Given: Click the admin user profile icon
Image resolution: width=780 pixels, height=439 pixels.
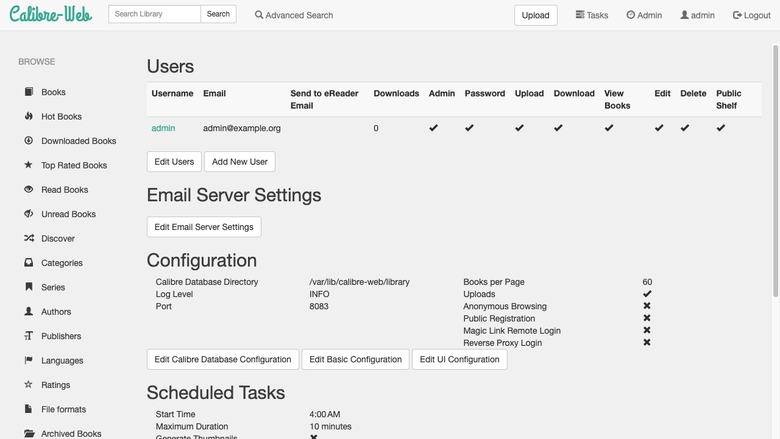Looking at the screenshot, I should click(x=684, y=15).
